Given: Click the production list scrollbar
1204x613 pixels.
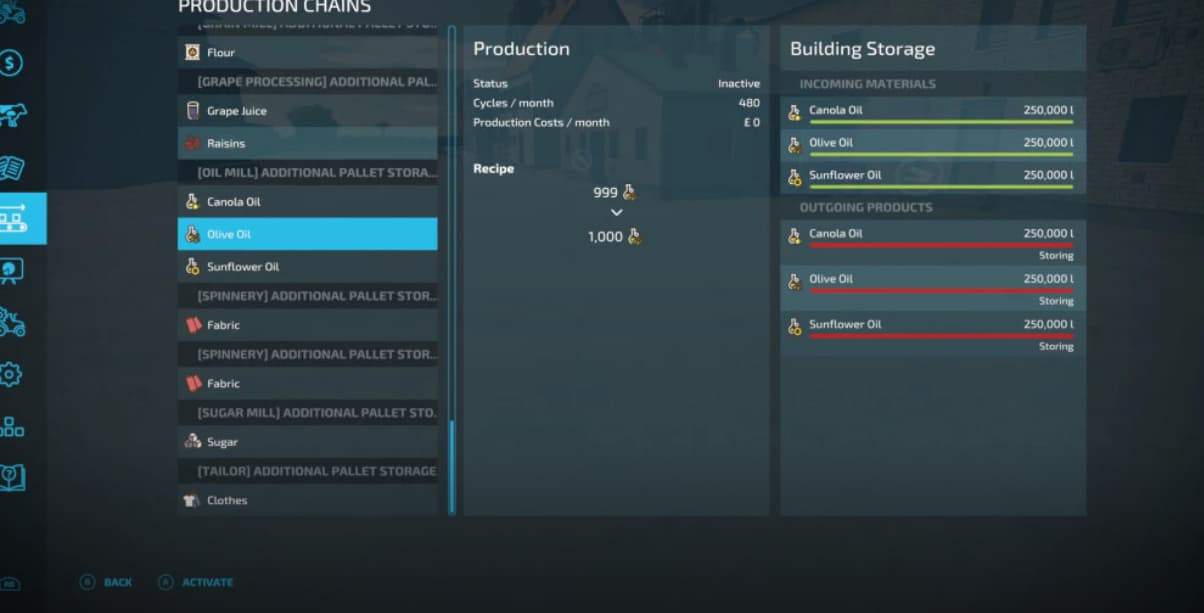Looking at the screenshot, I should (x=452, y=465).
